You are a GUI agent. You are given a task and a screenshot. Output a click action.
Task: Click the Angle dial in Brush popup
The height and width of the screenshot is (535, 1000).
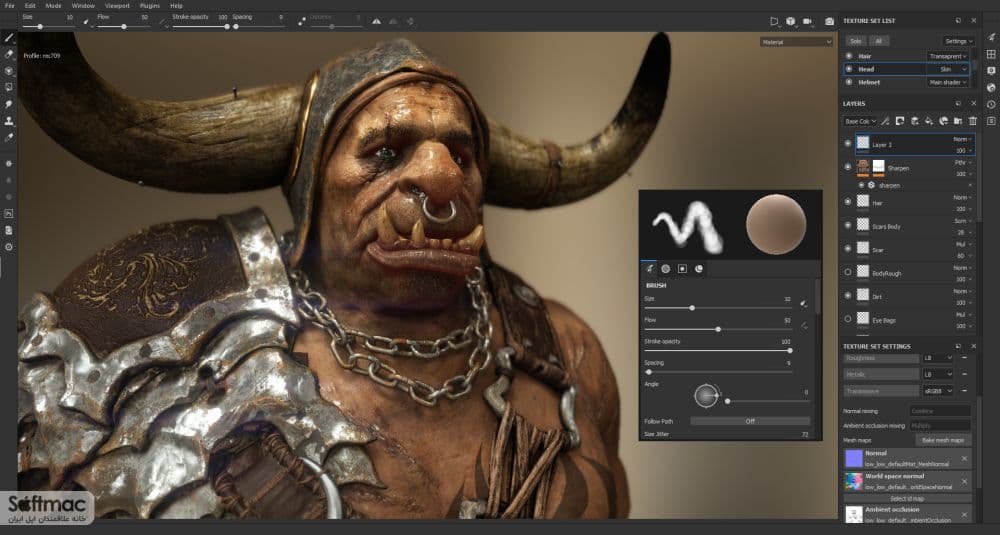point(706,396)
